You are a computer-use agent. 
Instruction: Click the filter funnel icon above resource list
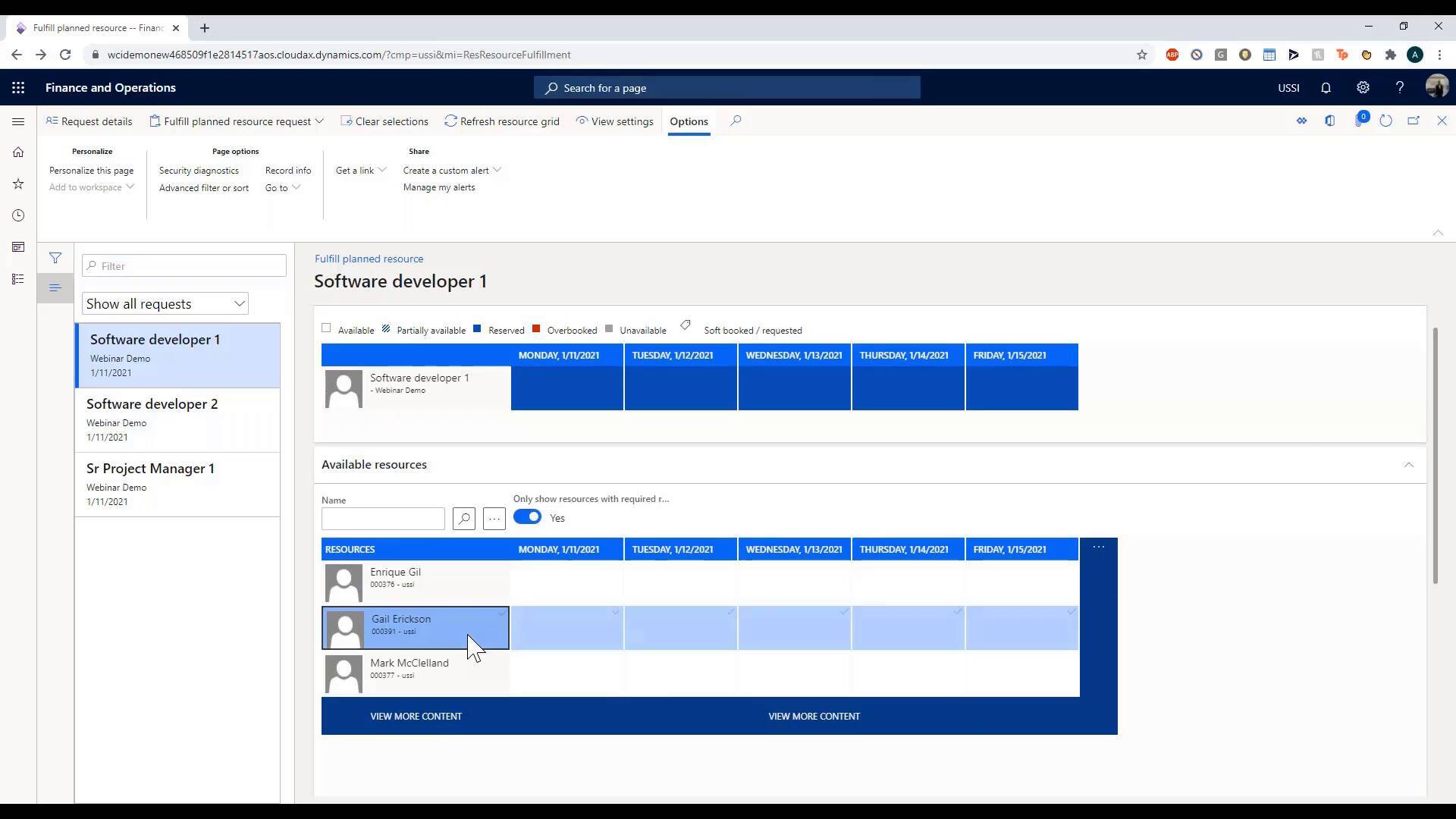pyautogui.click(x=55, y=258)
